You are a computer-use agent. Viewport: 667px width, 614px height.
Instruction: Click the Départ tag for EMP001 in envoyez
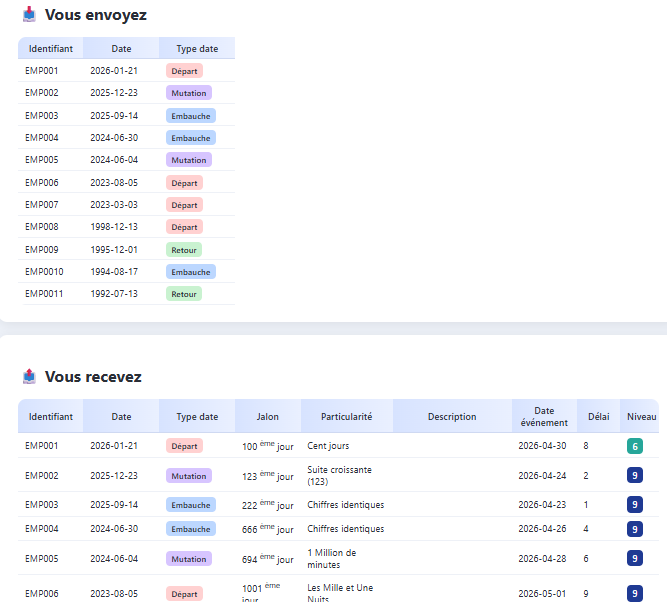click(x=184, y=71)
